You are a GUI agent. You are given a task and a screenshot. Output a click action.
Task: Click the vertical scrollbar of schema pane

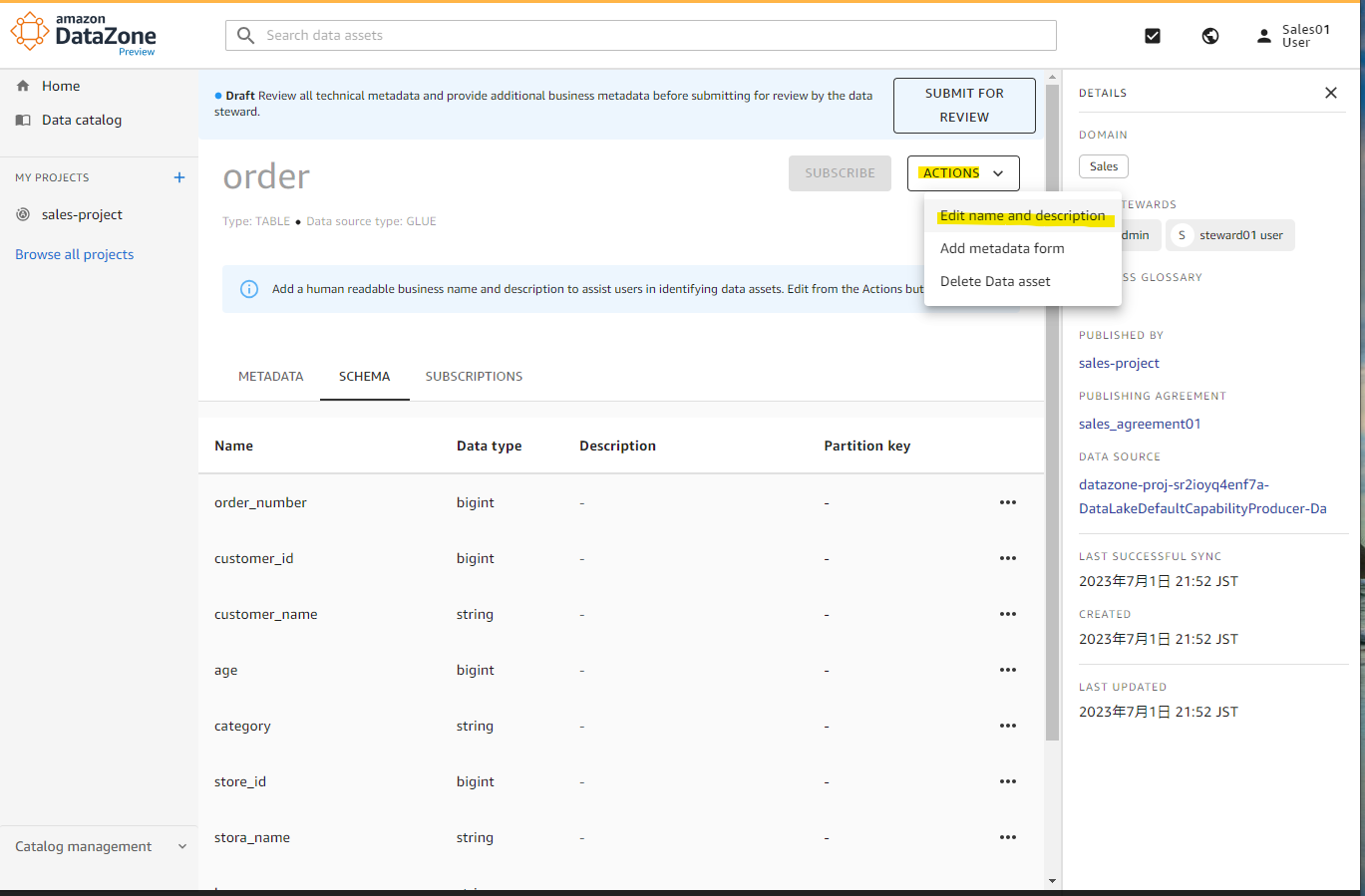point(1052,414)
